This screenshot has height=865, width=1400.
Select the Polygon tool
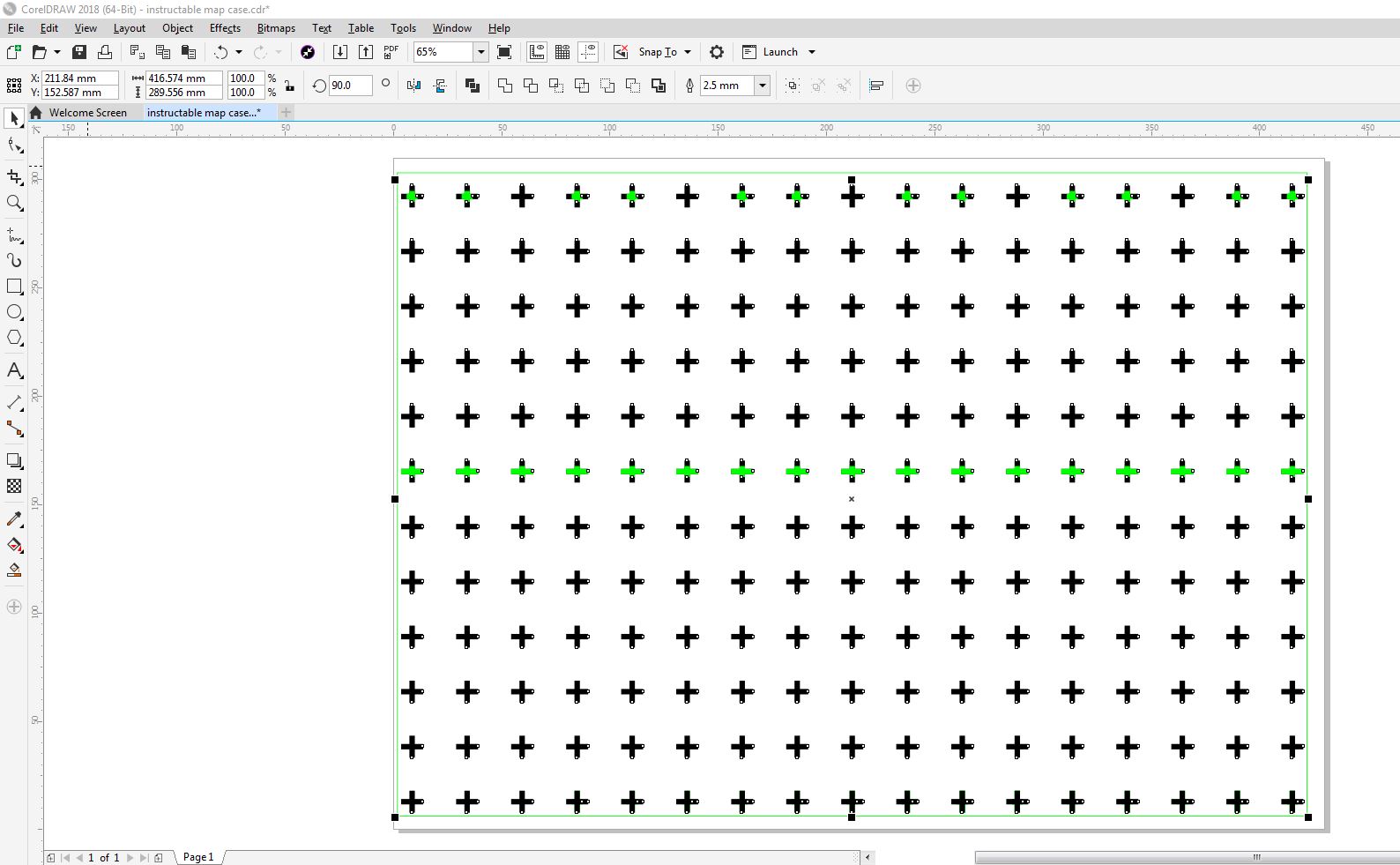coord(14,339)
